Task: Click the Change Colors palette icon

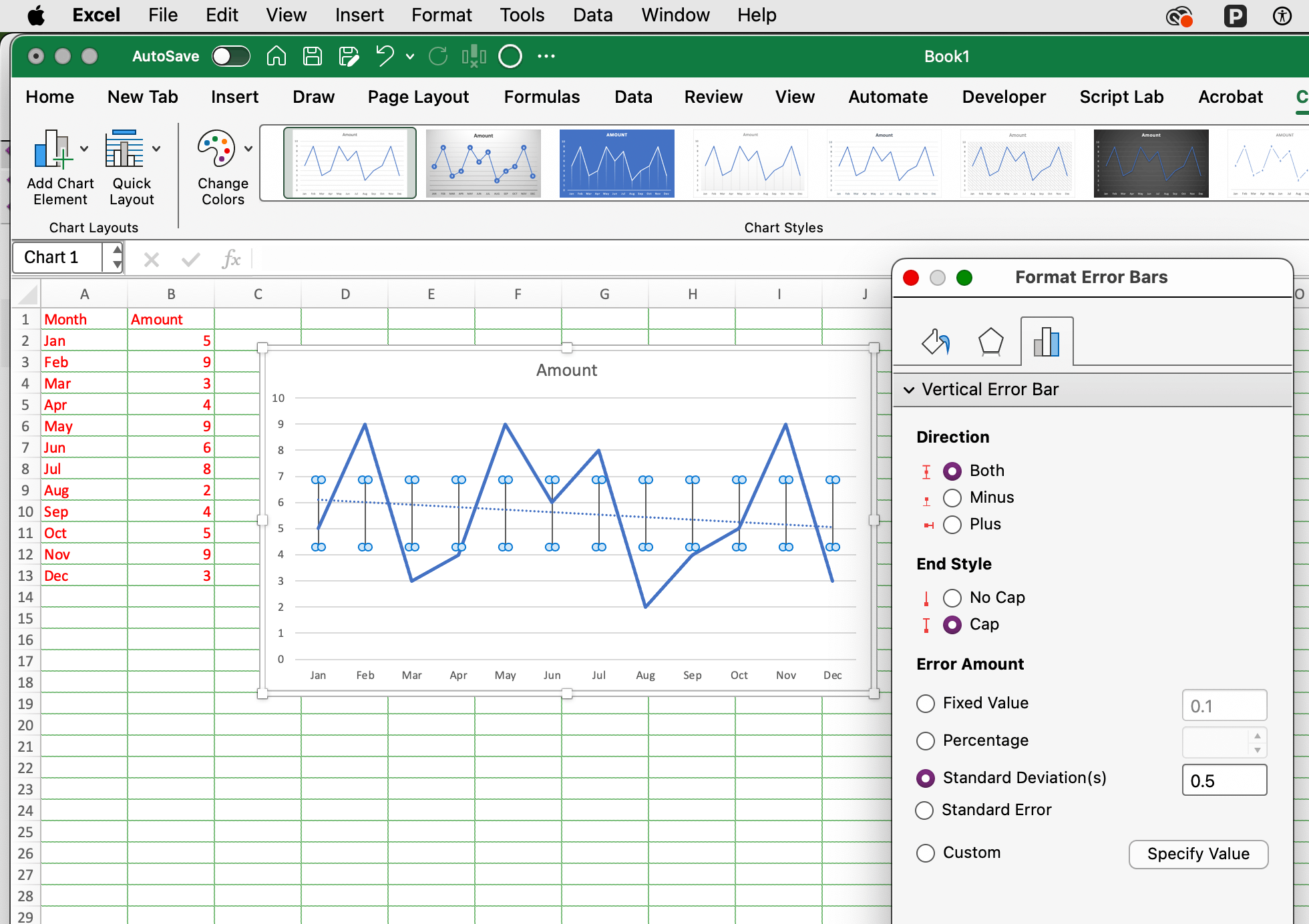Action: click(216, 148)
